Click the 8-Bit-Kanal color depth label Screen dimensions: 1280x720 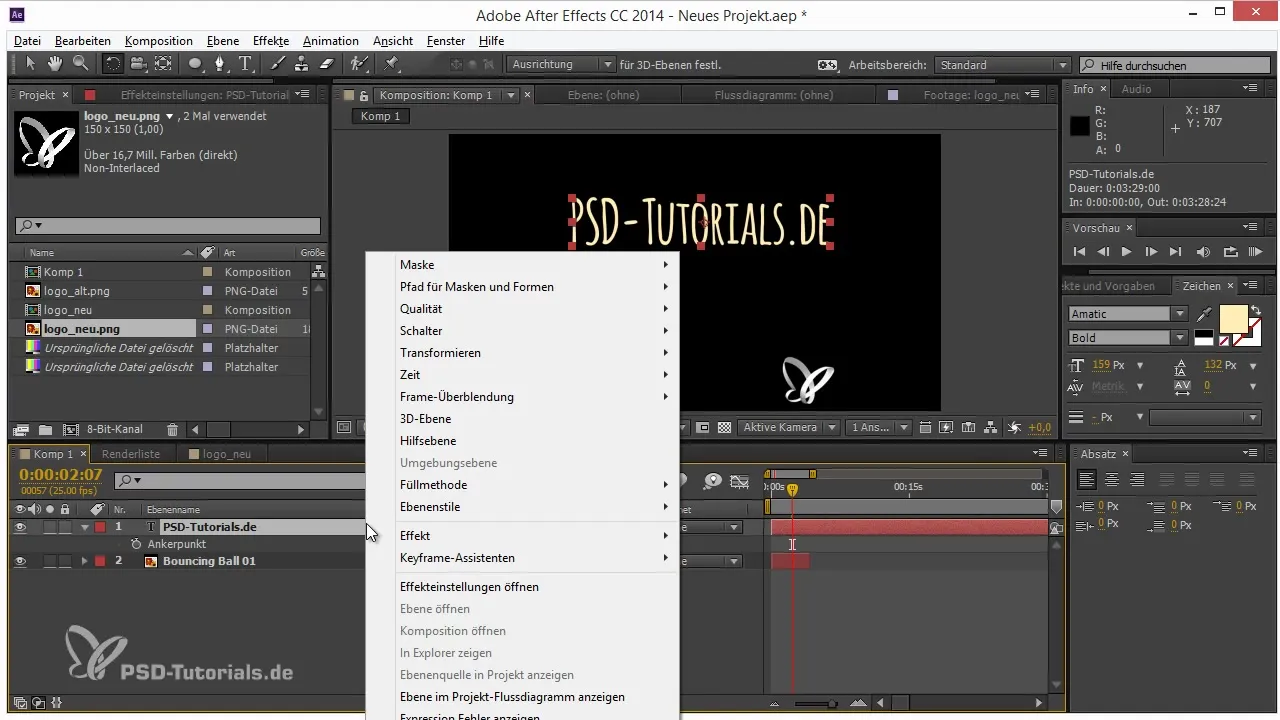click(x=114, y=429)
